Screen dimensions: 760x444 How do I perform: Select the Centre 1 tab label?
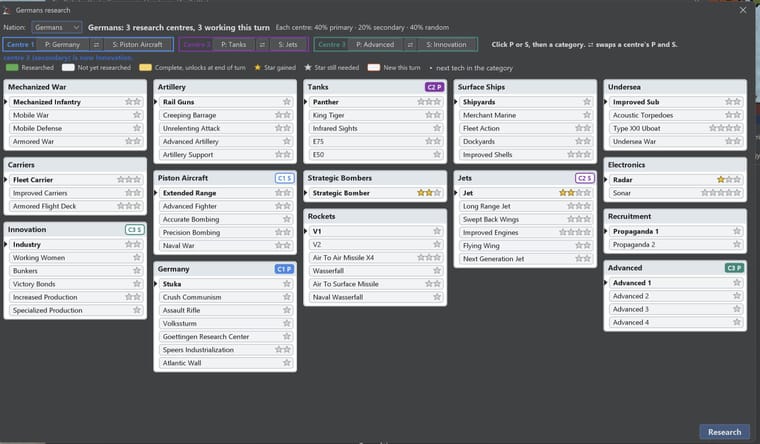[x=20, y=45]
